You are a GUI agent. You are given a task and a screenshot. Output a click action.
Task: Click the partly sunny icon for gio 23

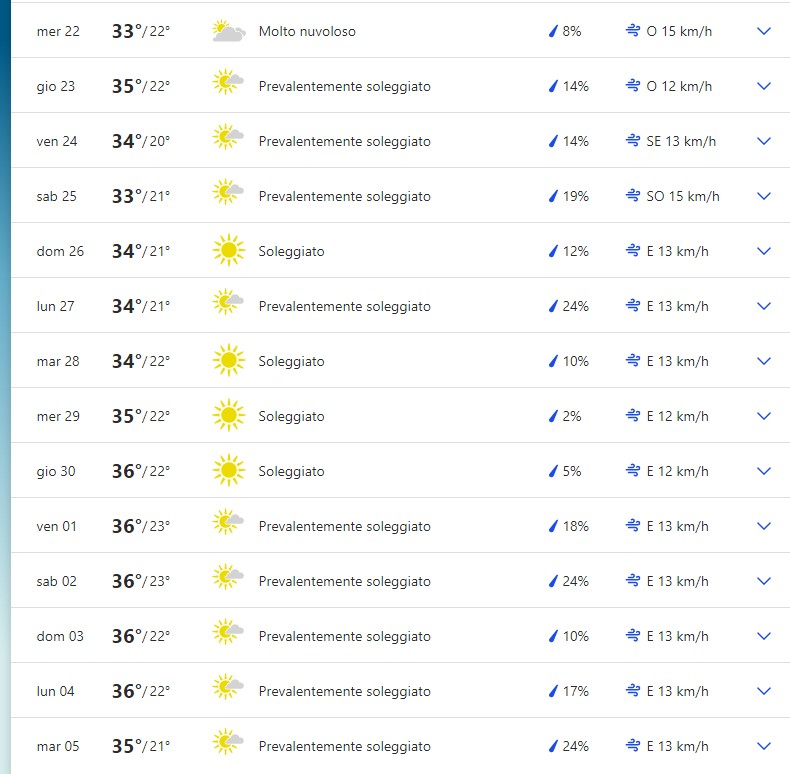click(229, 86)
